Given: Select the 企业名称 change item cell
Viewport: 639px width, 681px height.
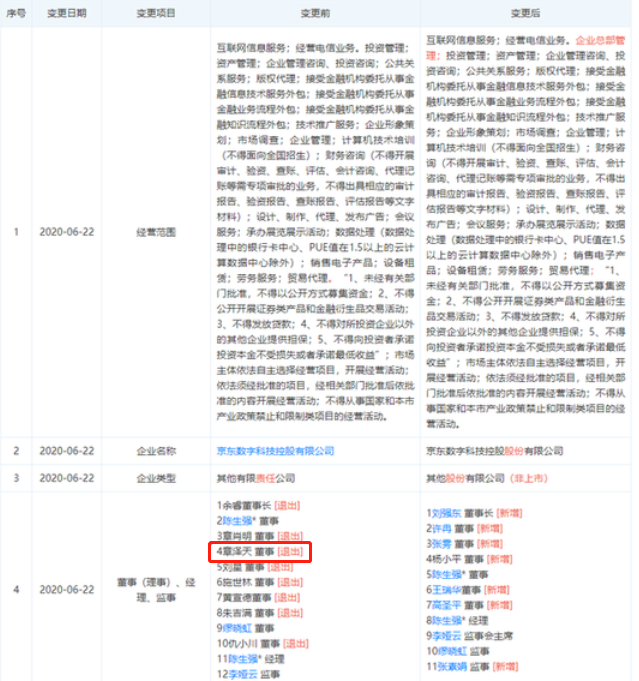Looking at the screenshot, I should pyautogui.click(x=156, y=451).
